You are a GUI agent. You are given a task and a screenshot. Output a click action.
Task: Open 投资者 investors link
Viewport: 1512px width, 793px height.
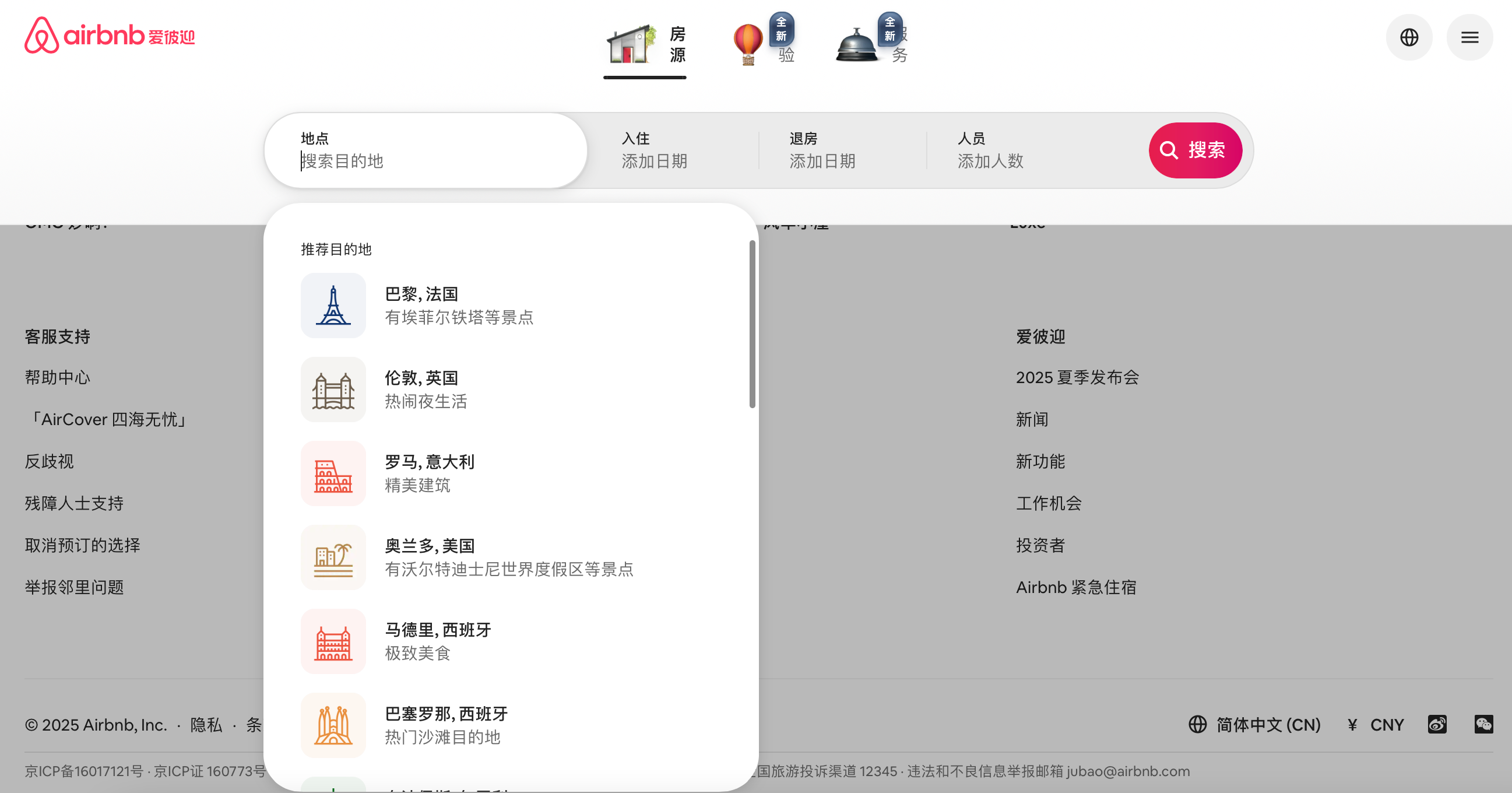(x=1040, y=545)
